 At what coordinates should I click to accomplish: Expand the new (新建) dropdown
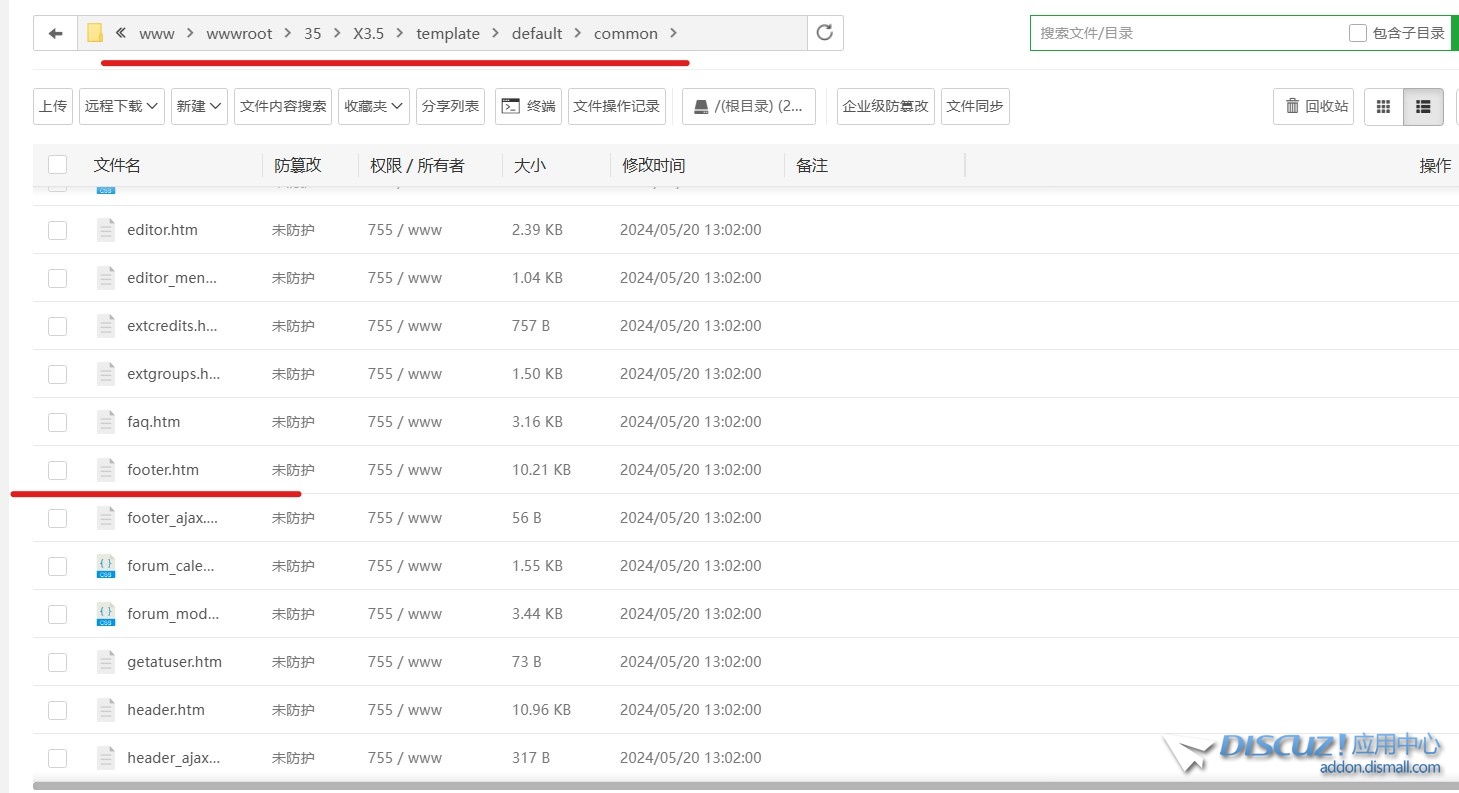pos(200,106)
